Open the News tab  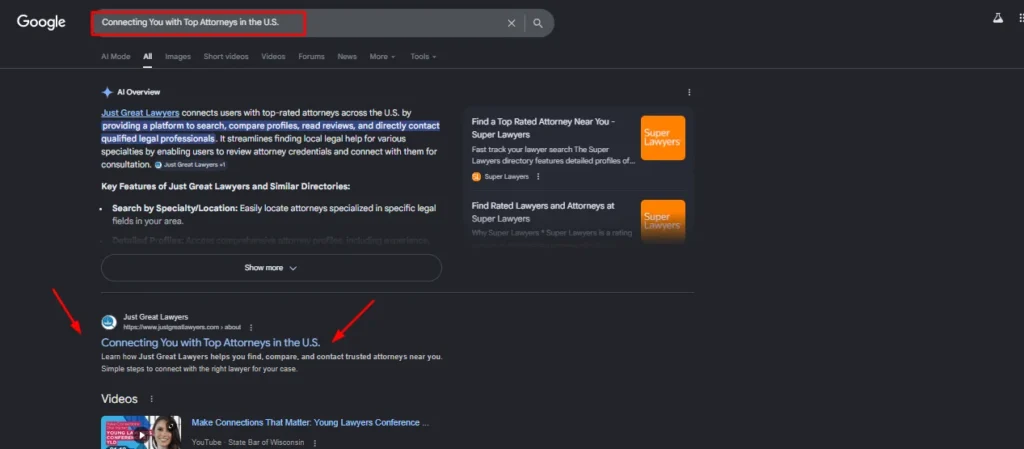[x=347, y=57]
